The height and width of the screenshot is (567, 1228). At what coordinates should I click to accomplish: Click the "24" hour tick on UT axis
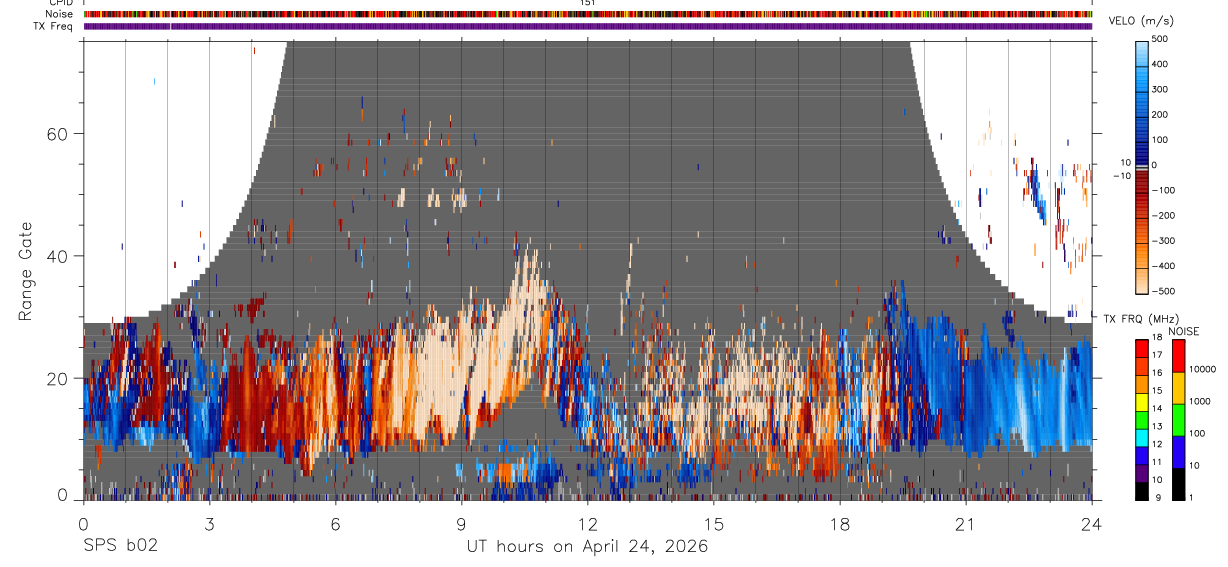tap(1092, 523)
